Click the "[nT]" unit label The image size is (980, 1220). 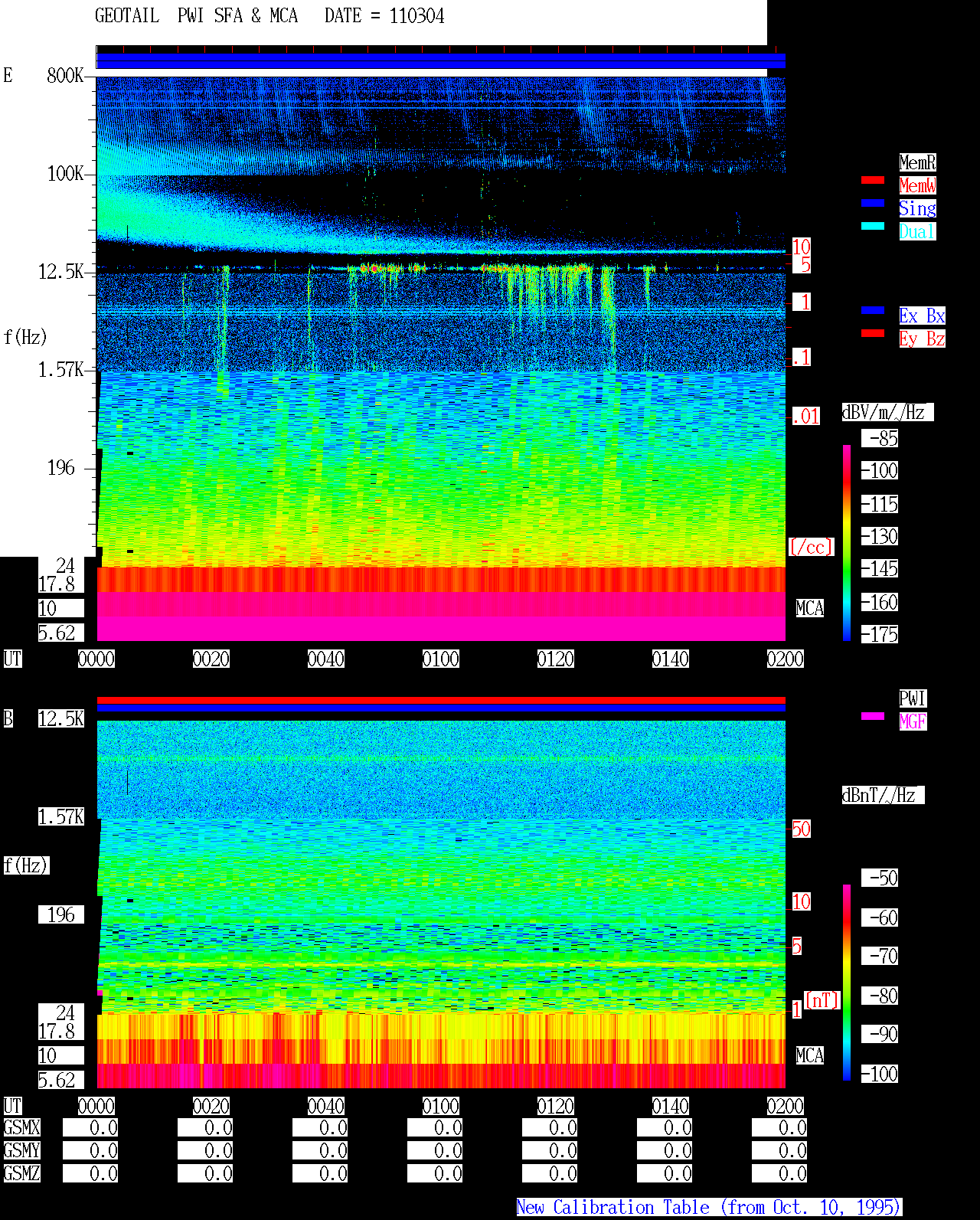[x=822, y=1000]
